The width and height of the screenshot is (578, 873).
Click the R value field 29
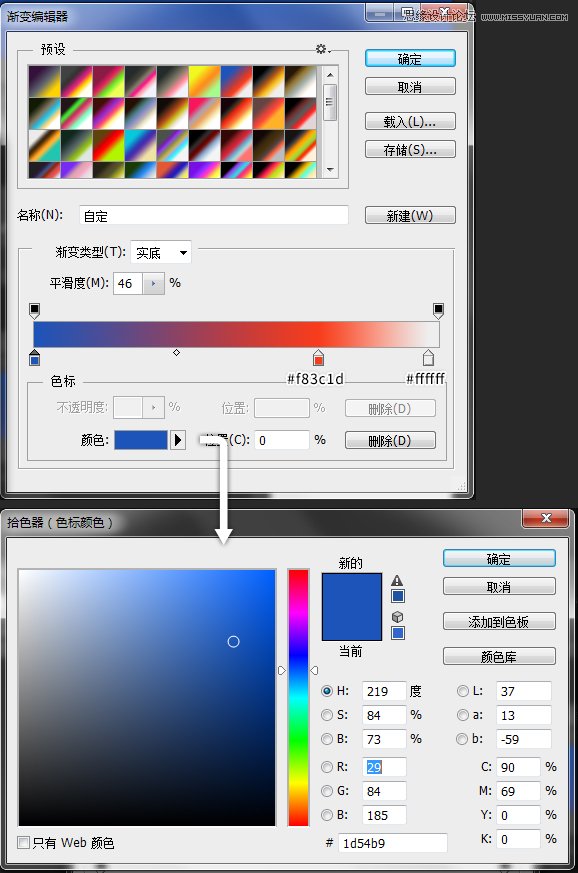(x=384, y=767)
